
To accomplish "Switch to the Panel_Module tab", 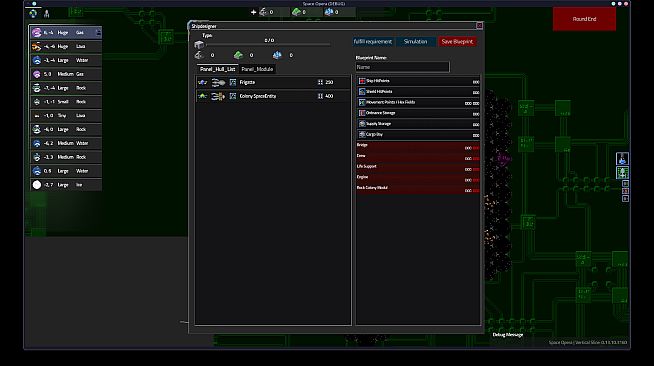I will [x=257, y=69].
